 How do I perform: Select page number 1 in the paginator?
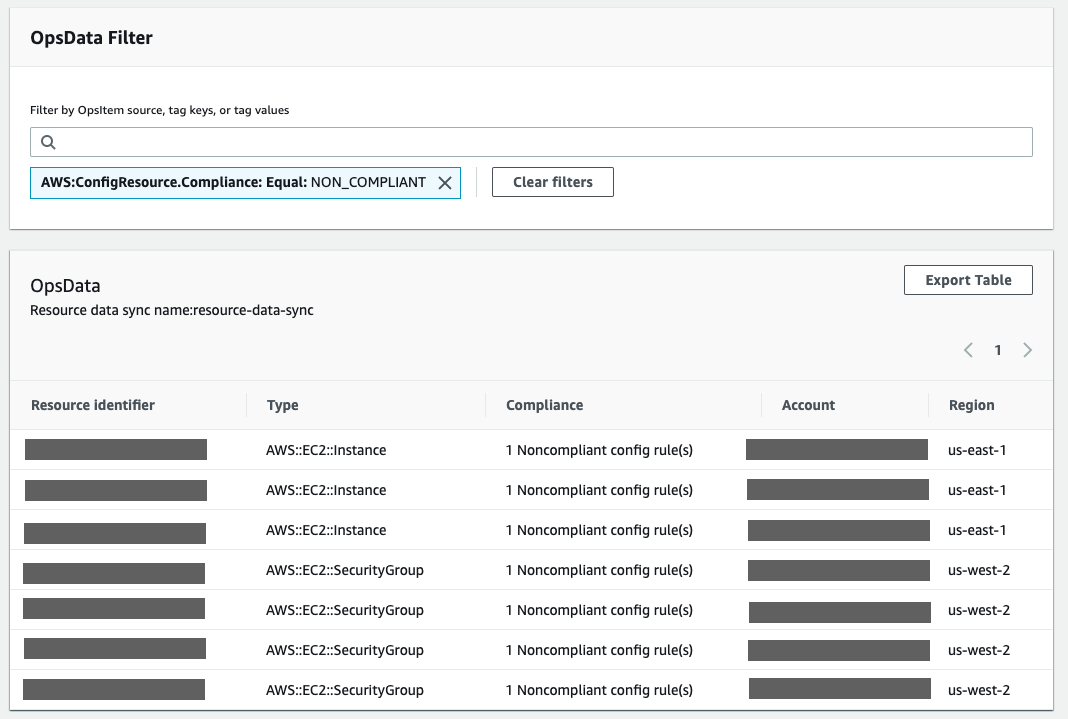pyautogui.click(x=997, y=350)
